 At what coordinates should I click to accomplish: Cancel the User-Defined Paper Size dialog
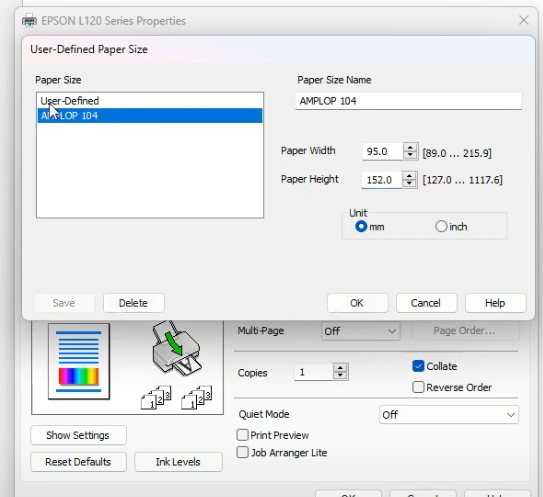pyautogui.click(x=426, y=303)
